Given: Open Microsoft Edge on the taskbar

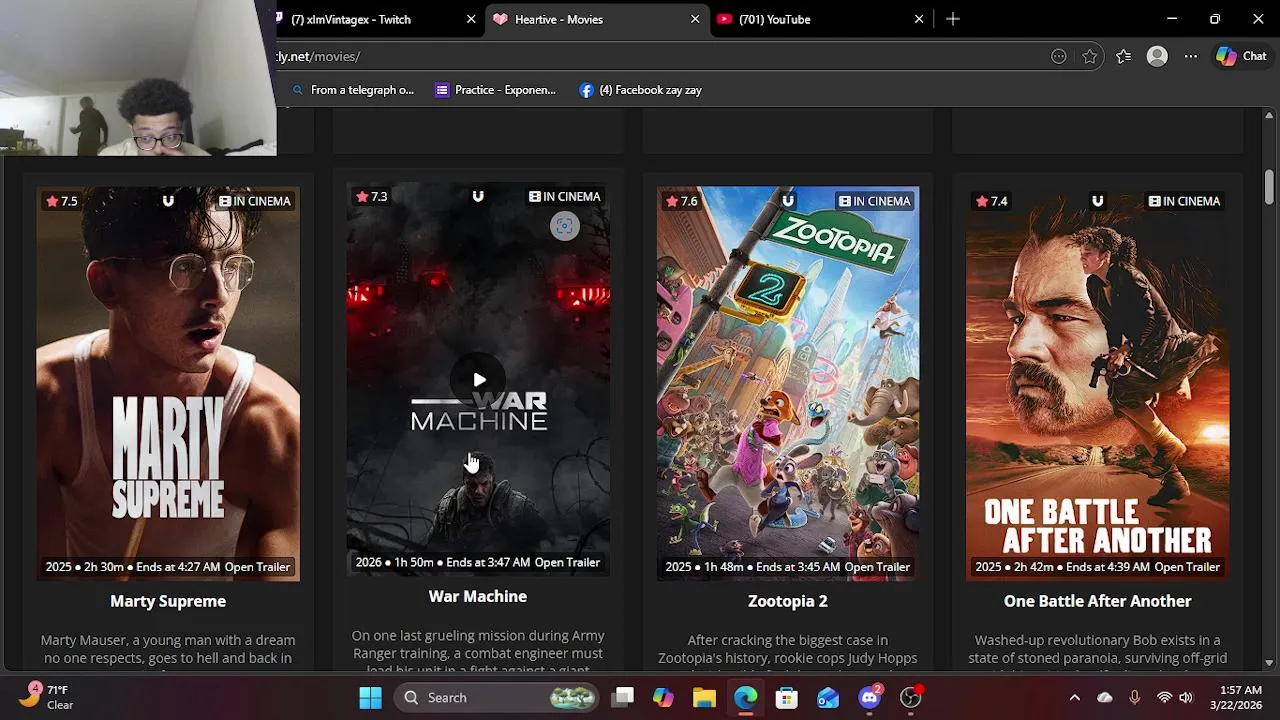Looking at the screenshot, I should click(x=746, y=698).
